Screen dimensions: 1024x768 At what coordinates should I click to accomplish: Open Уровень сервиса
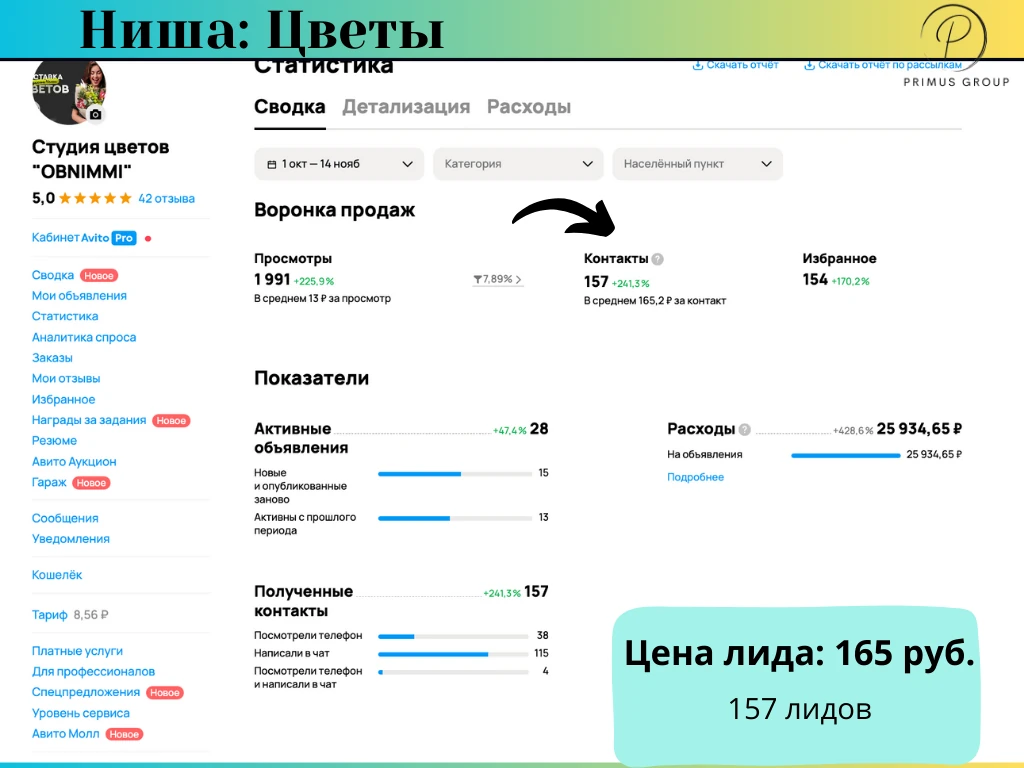click(x=80, y=713)
